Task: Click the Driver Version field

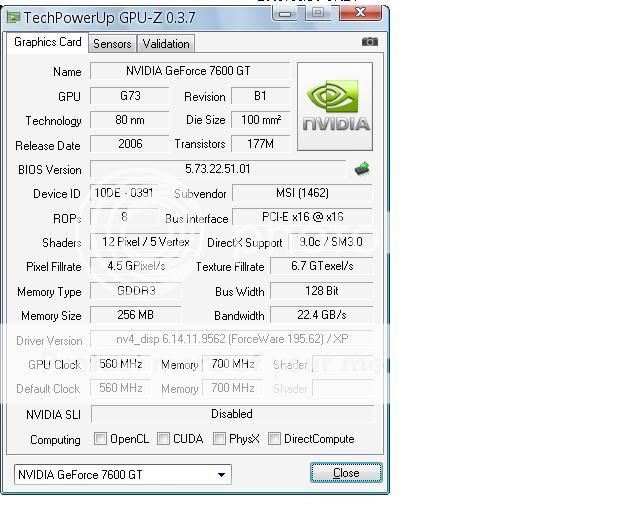Action: [x=231, y=340]
